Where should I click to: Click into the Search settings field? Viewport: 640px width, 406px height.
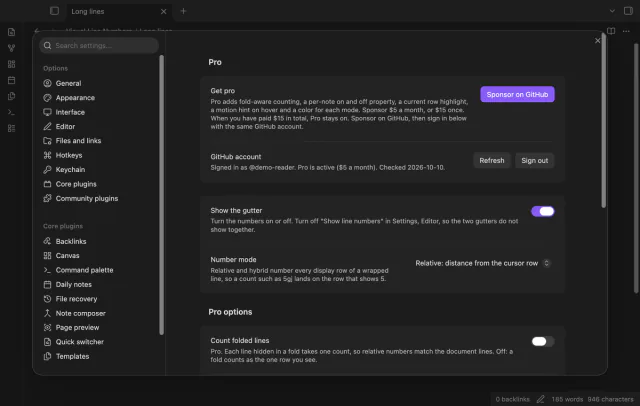(x=99, y=45)
